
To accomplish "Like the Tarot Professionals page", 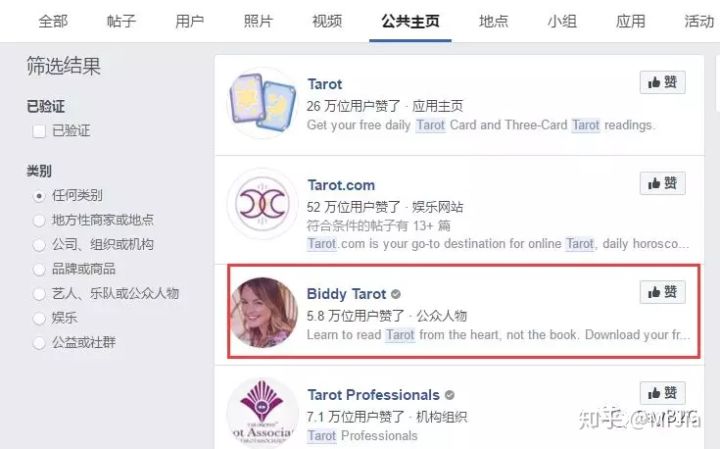I will (x=662, y=393).
